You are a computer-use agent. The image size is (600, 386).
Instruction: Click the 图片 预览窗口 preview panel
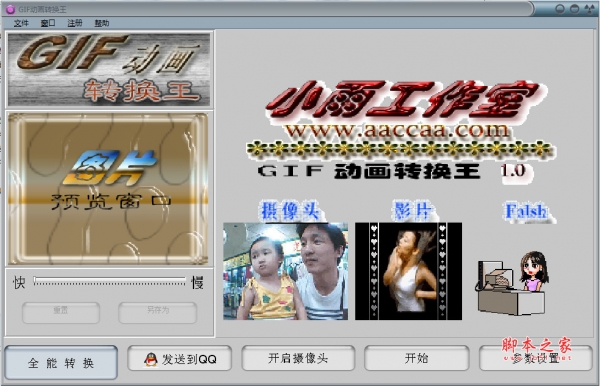tap(108, 189)
